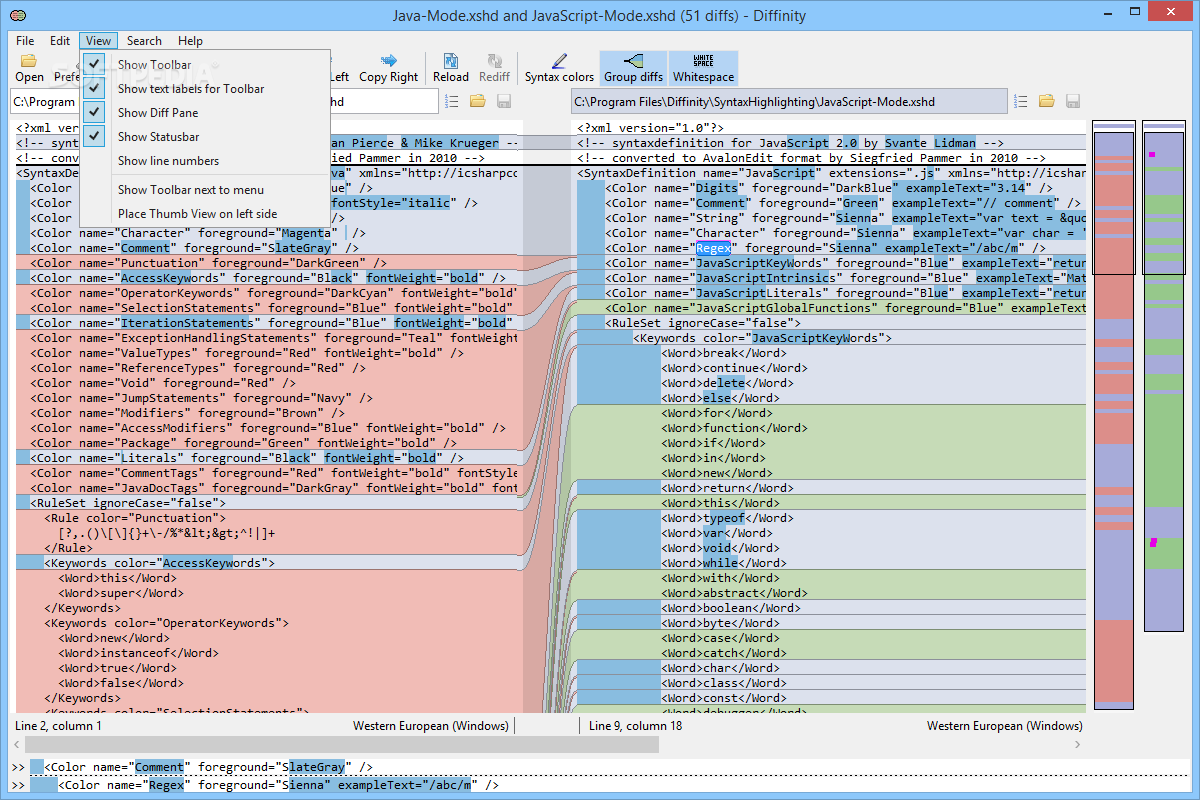Screen dimensions: 1200x800
Task: Open the File menu
Action: (25, 41)
